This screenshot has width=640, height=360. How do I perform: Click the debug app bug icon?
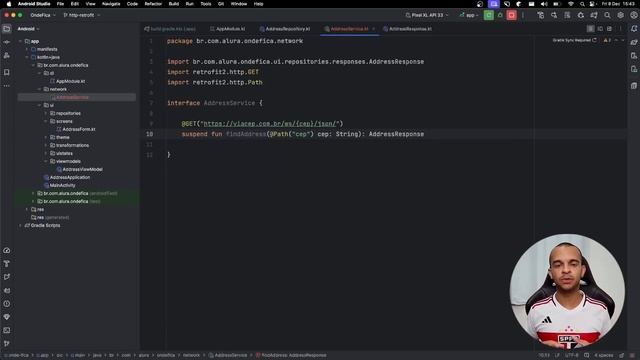click(500, 15)
